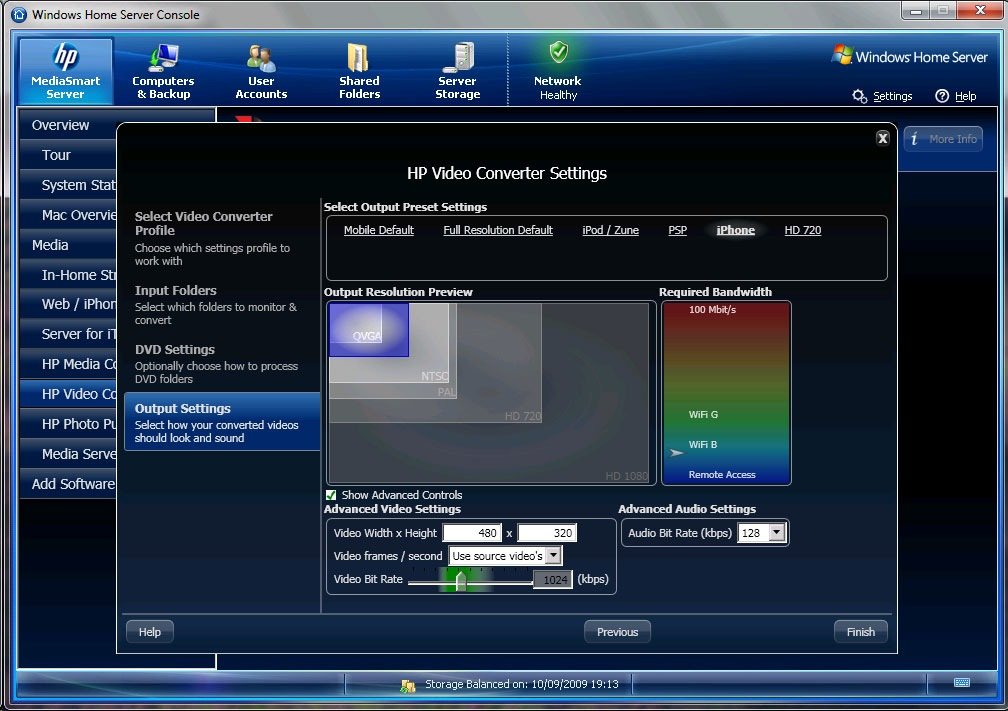Open Audio Bit Rate dropdown
1008x711 pixels.
click(x=777, y=532)
